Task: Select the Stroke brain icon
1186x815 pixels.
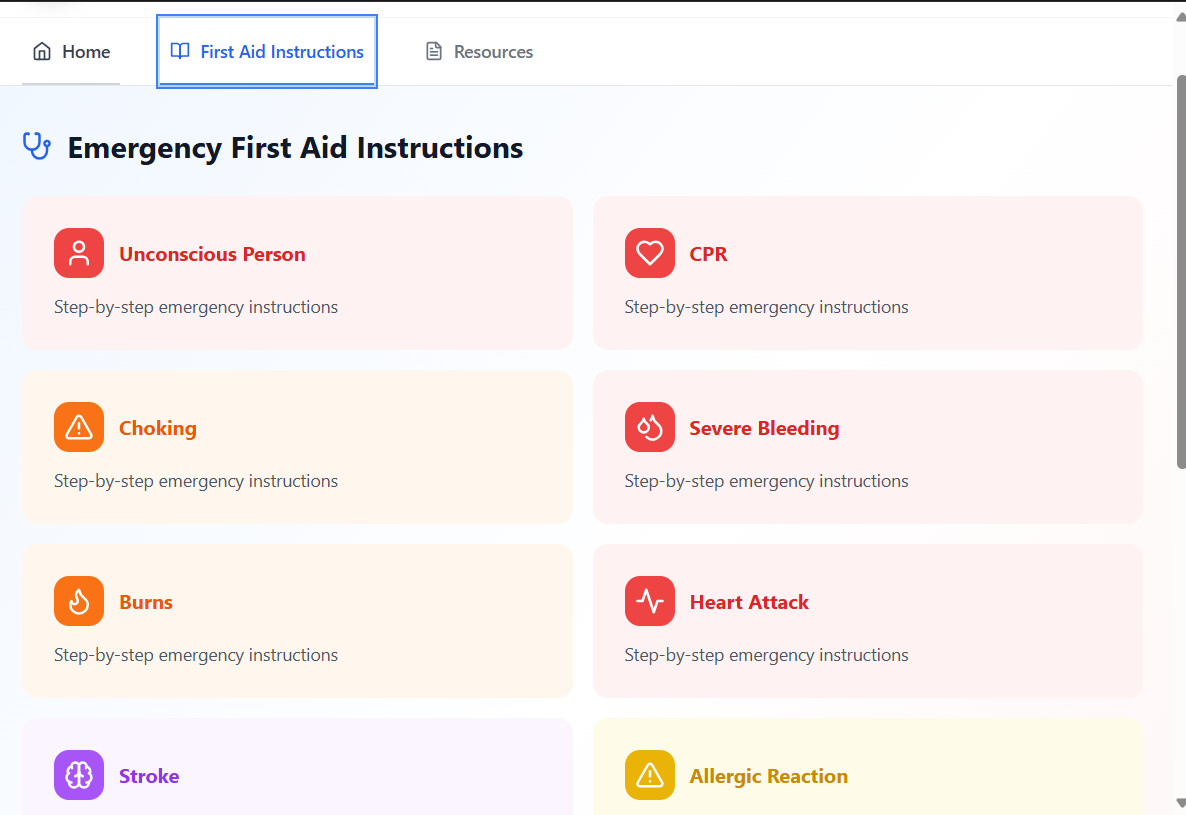Action: coord(79,775)
